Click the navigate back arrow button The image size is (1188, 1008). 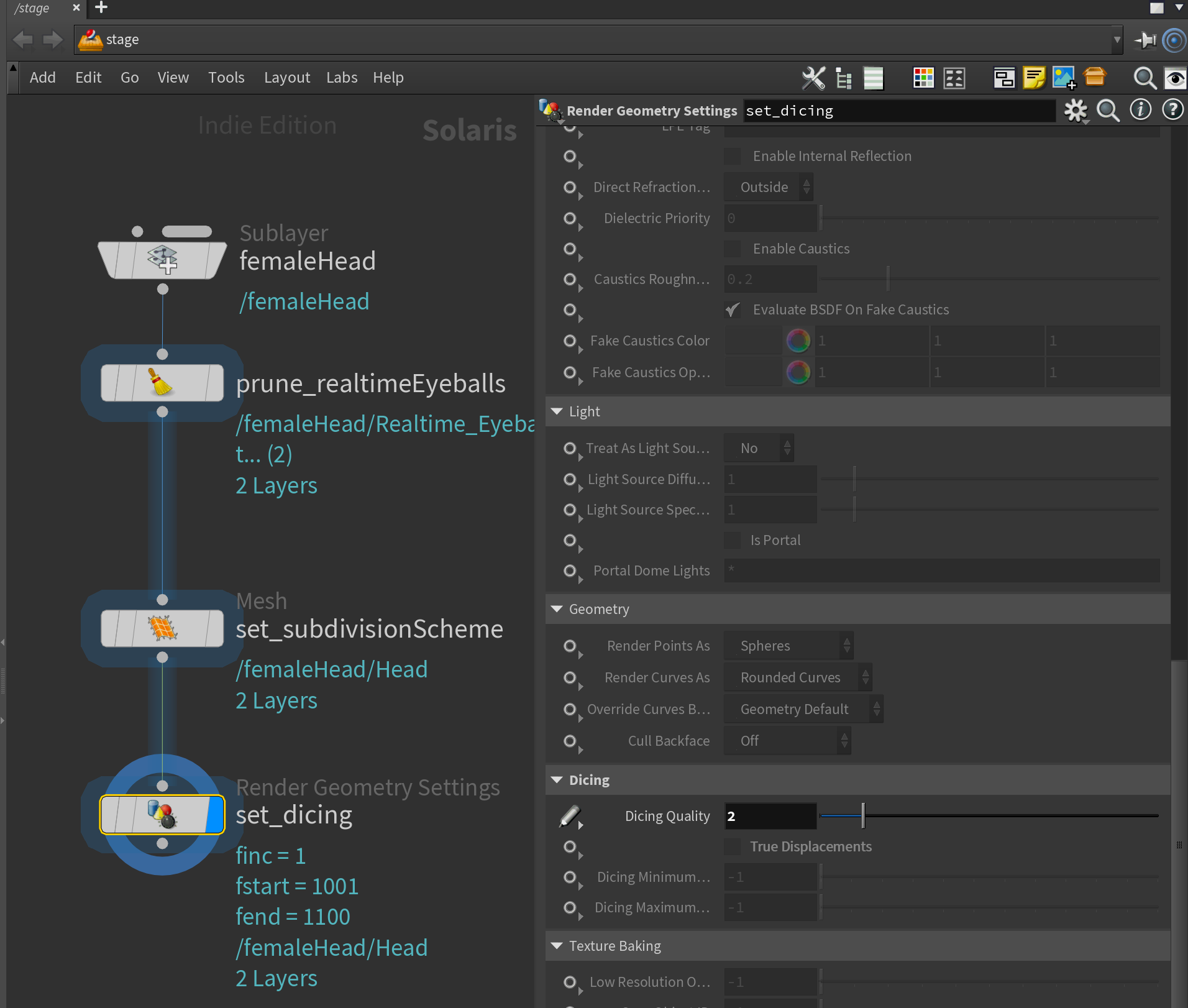[23, 40]
